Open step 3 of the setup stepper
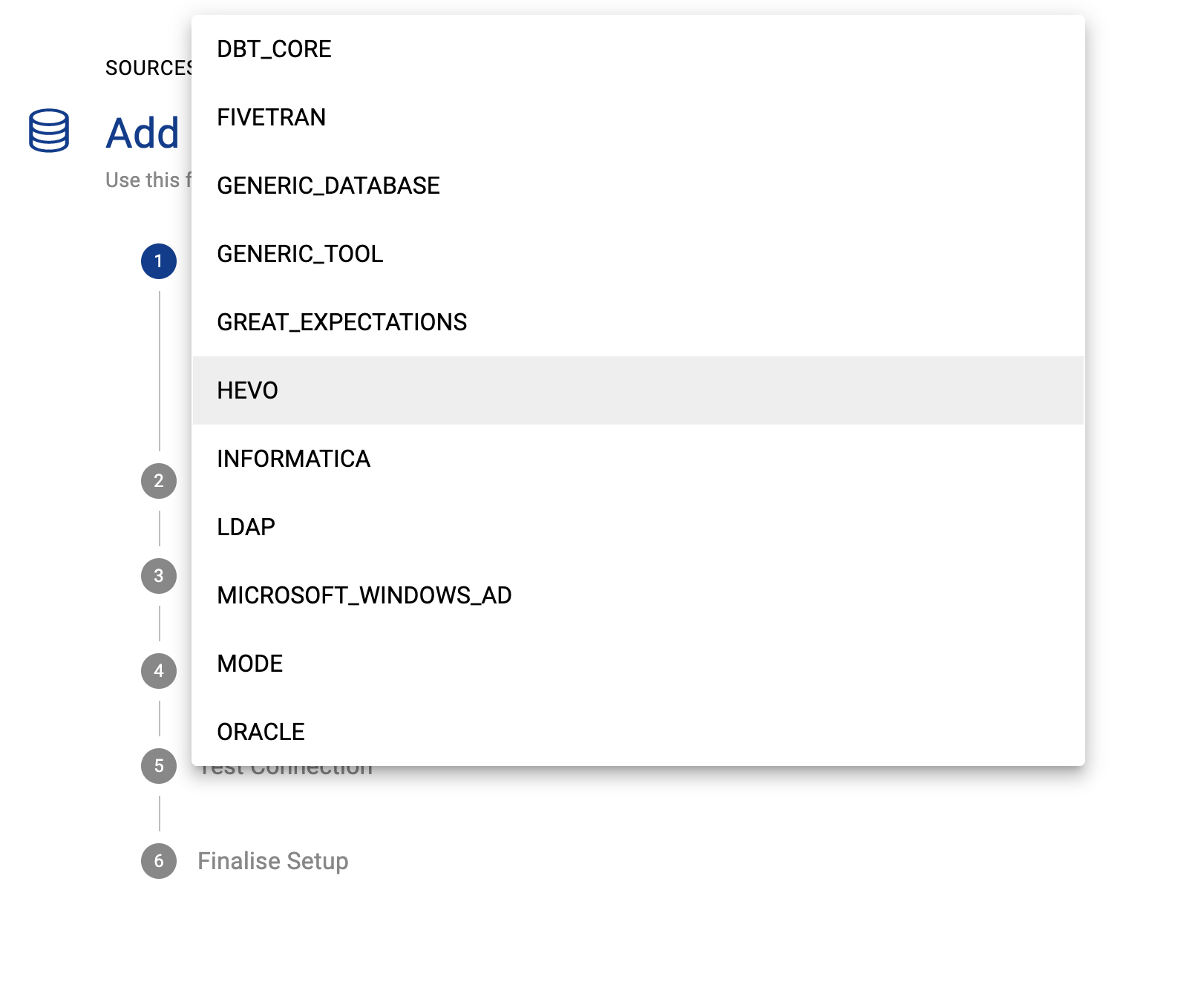The width and height of the screenshot is (1201, 1008). [x=159, y=576]
